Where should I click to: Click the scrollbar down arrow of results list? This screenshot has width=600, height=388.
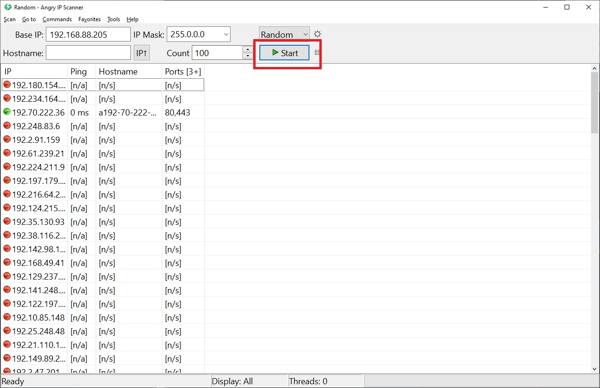(x=594, y=369)
